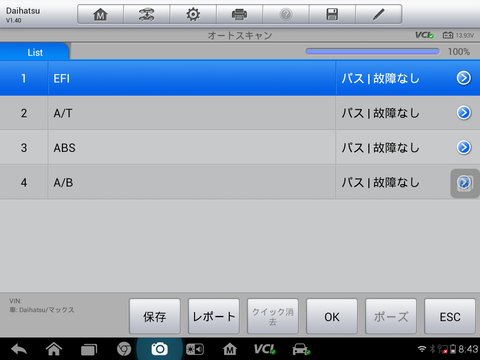Launch Chrome browser from navigation bar
480x360 pixels.
tap(124, 349)
